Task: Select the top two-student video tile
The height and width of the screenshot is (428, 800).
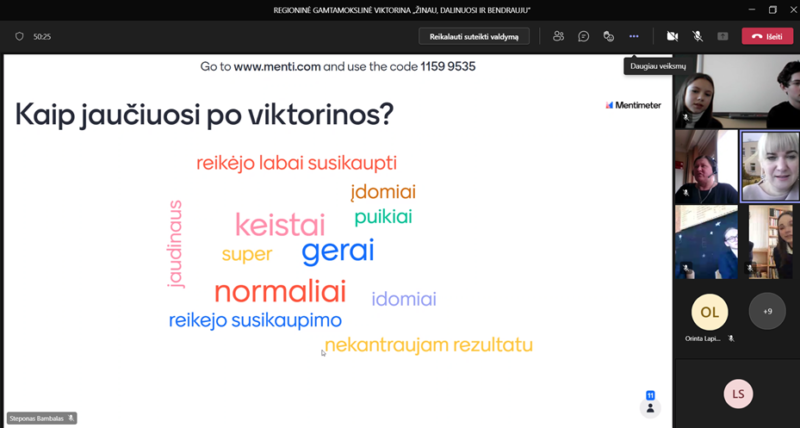Action: coord(737,91)
